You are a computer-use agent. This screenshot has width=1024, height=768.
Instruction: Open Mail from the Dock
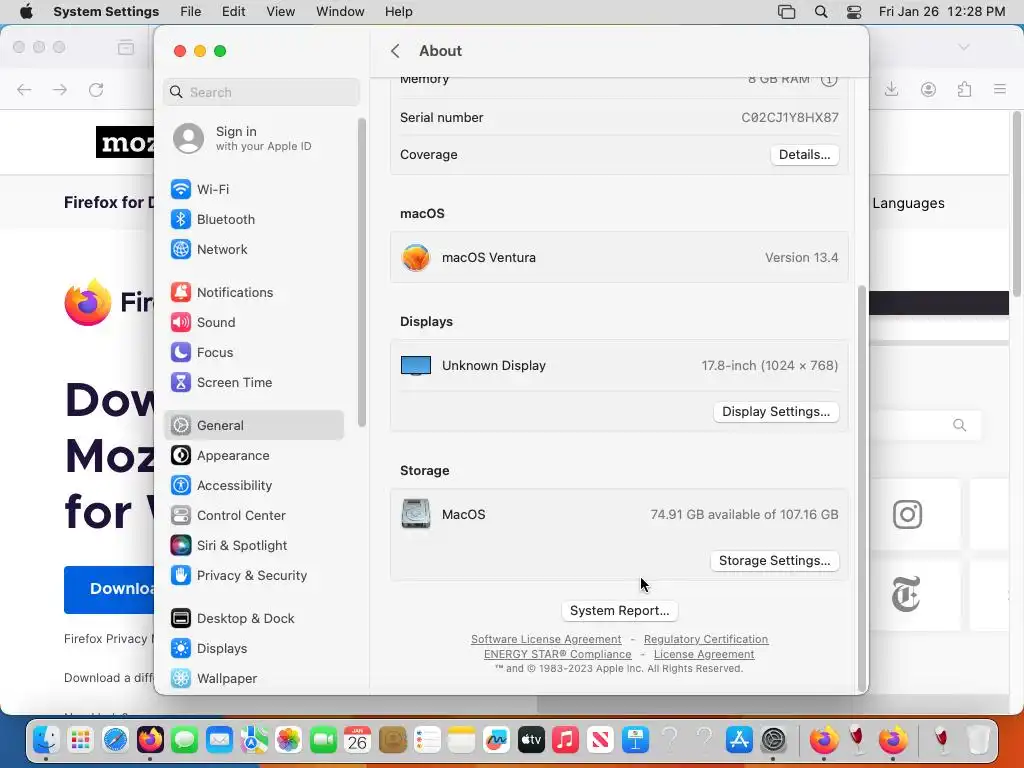pyautogui.click(x=219, y=740)
